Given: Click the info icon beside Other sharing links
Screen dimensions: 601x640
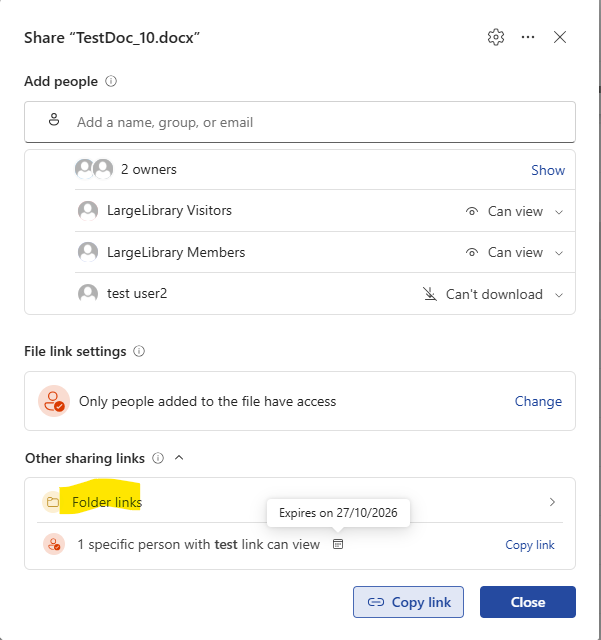Looking at the screenshot, I should [x=158, y=458].
